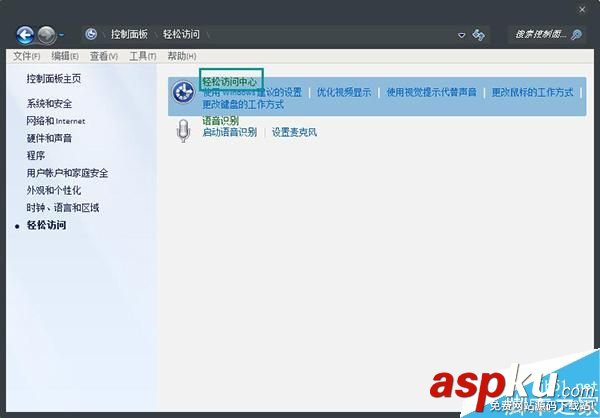
Task: Open 硬件和声音 in the sidebar
Action: click(x=49, y=138)
